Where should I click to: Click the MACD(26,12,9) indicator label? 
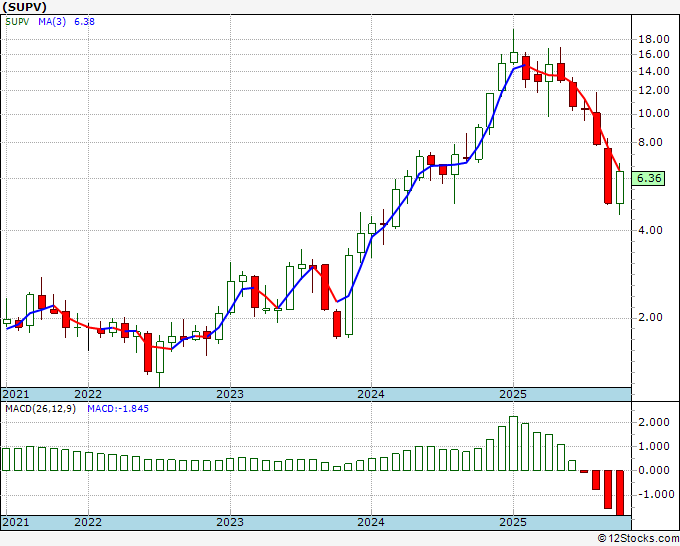pyautogui.click(x=40, y=409)
